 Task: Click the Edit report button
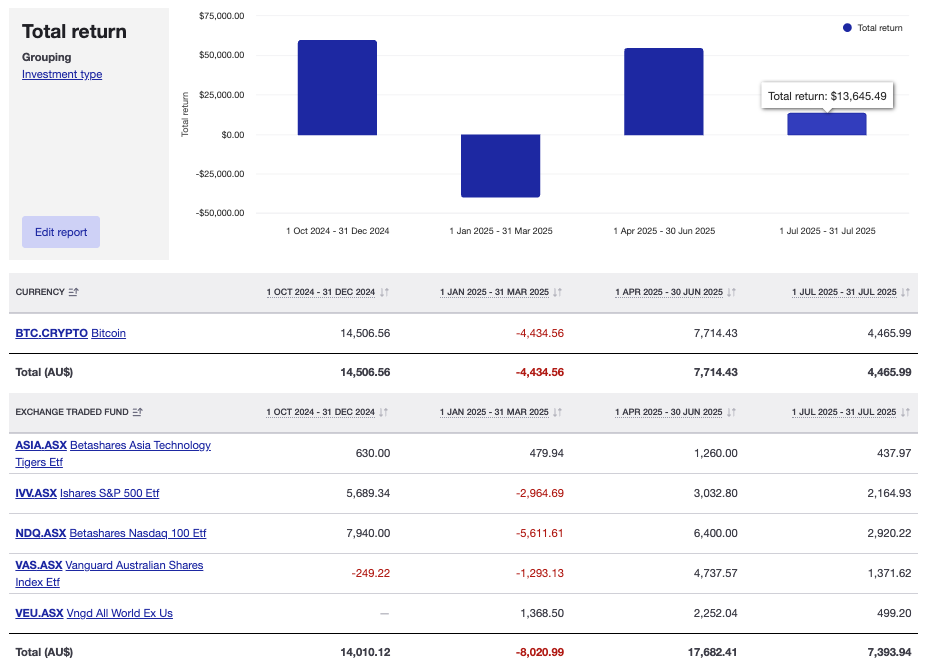coord(60,231)
